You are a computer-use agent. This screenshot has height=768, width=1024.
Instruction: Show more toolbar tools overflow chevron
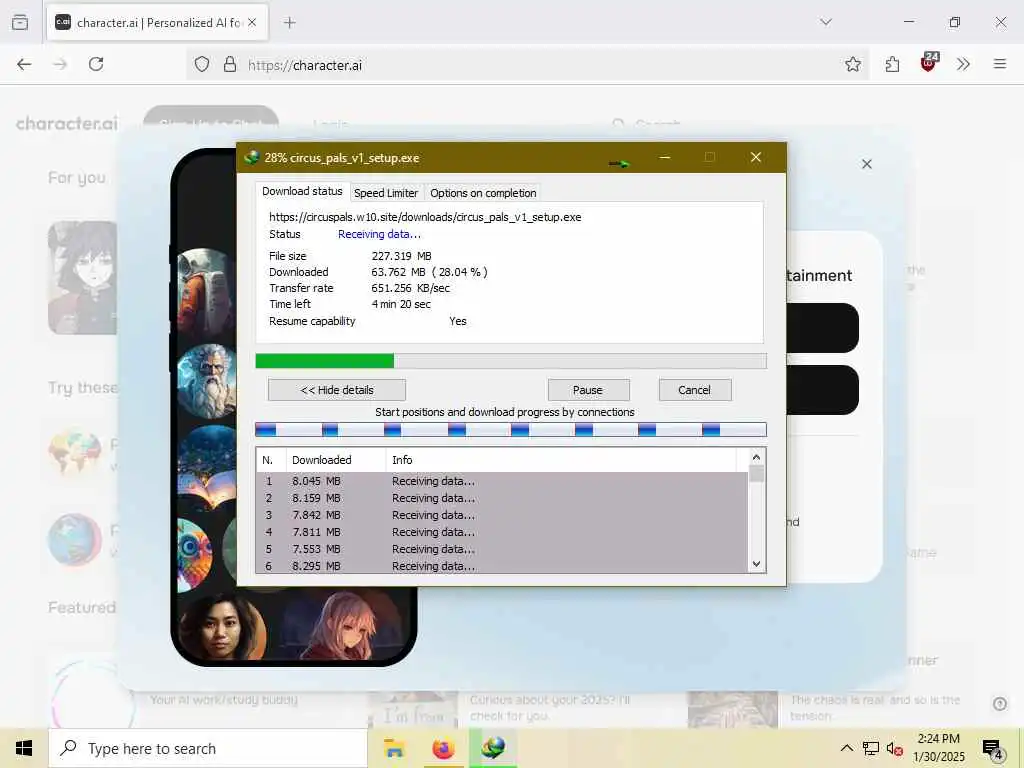pos(963,64)
